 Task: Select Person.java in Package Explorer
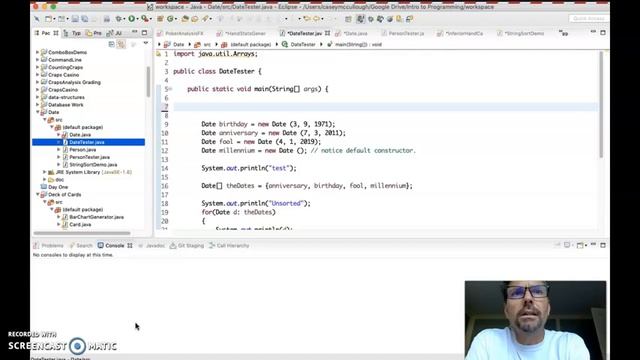click(x=82, y=150)
